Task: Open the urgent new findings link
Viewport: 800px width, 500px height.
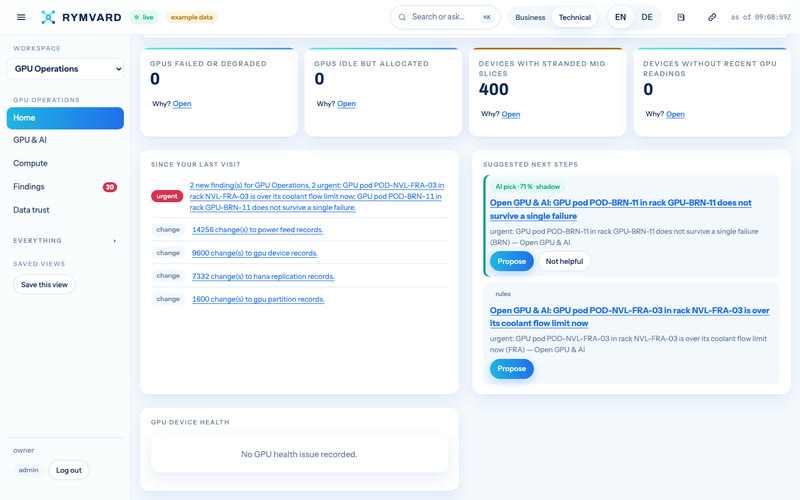Action: click(x=317, y=196)
